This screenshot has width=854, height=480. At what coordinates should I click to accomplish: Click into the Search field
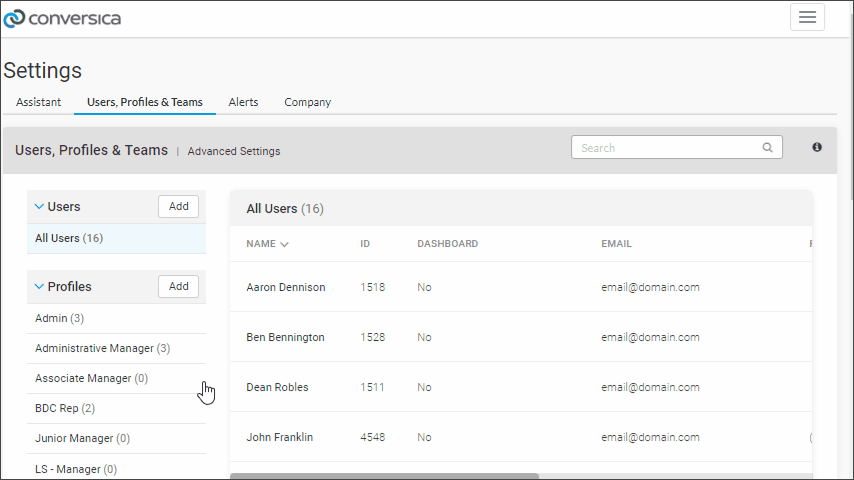(x=676, y=148)
